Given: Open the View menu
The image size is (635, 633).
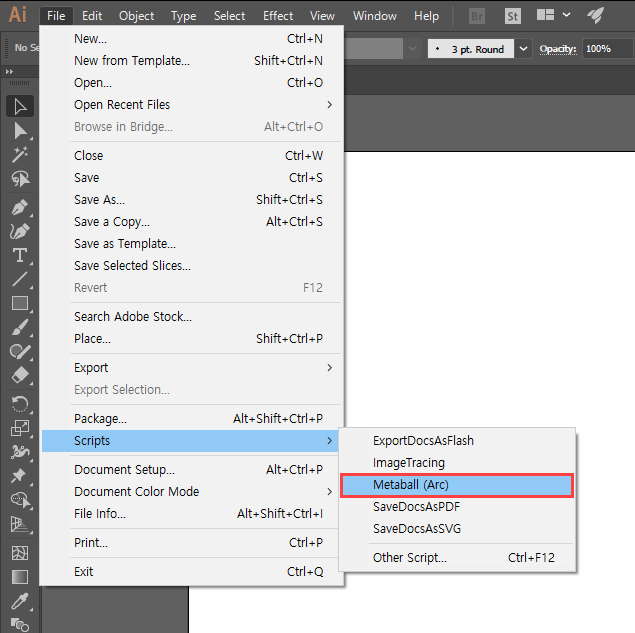Looking at the screenshot, I should point(322,16).
